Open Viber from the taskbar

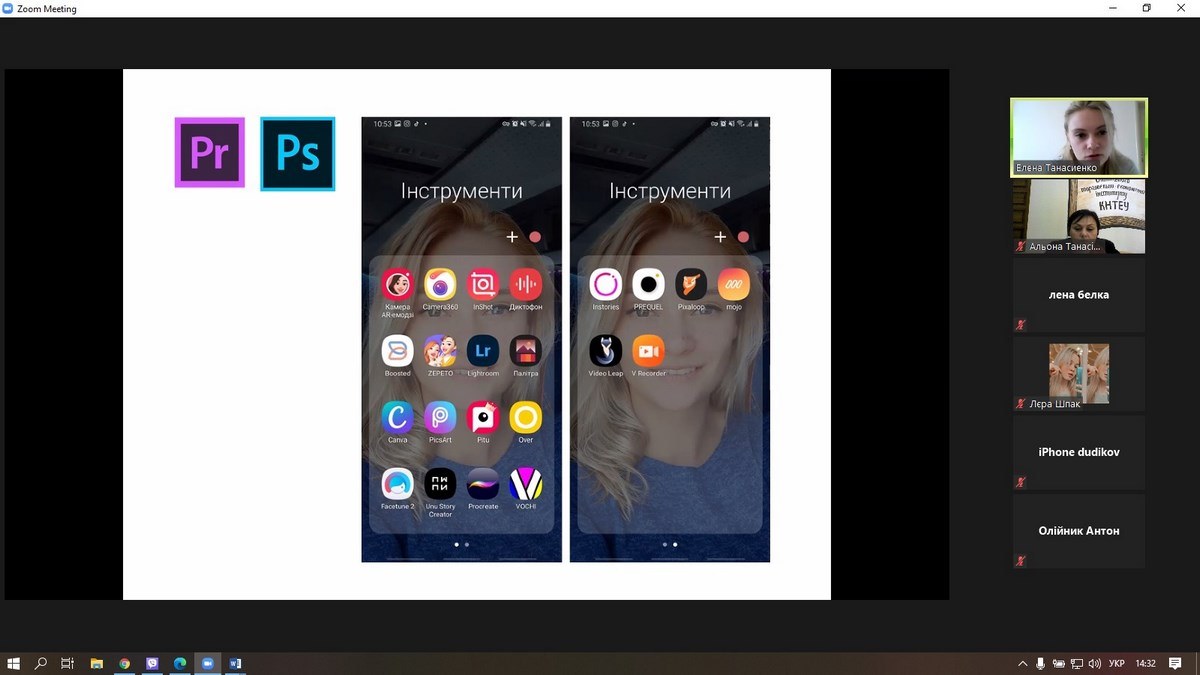pyautogui.click(x=152, y=663)
